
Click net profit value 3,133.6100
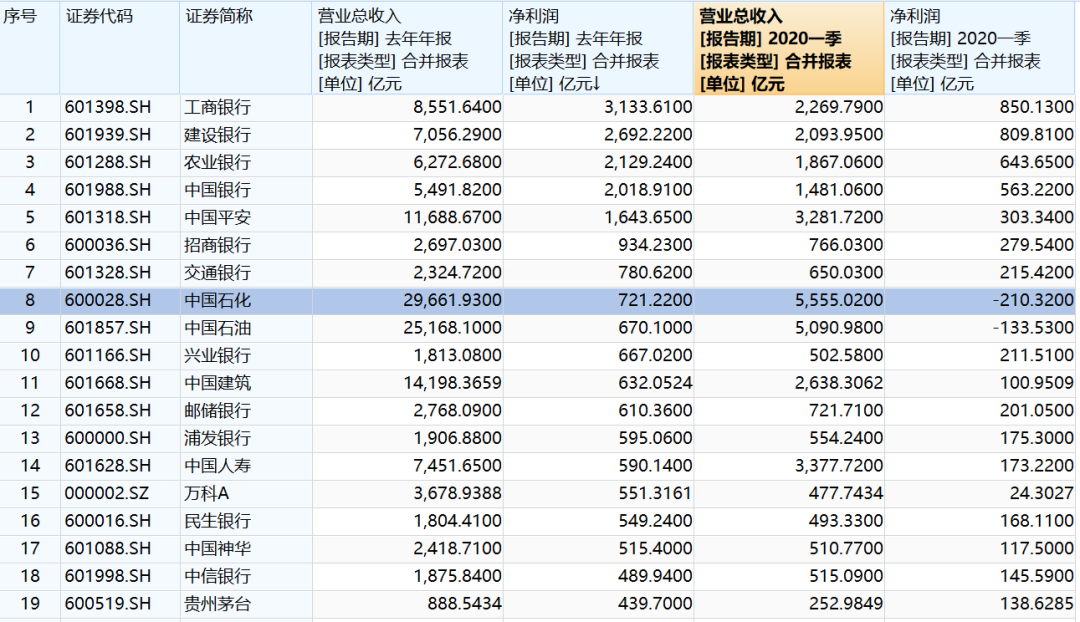point(648,107)
